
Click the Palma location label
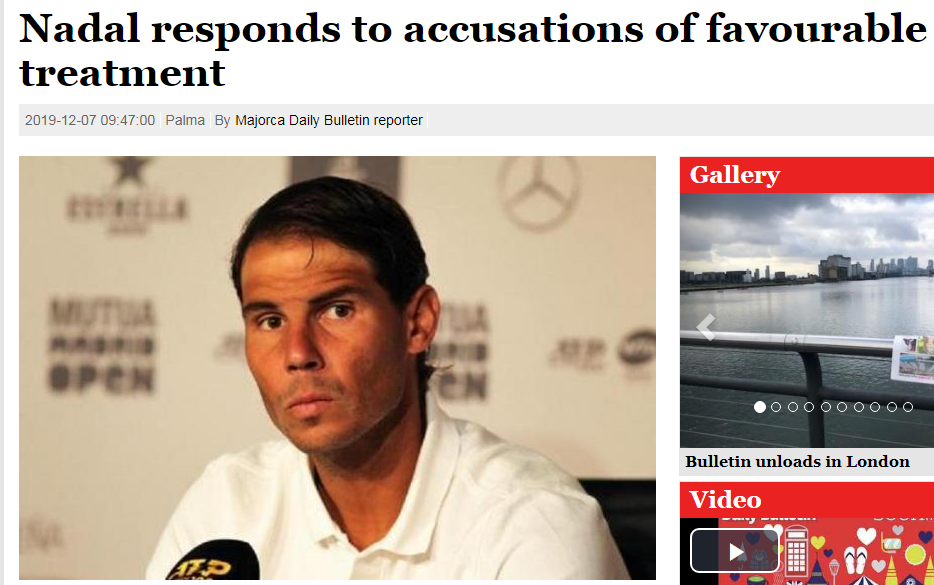[x=185, y=120]
